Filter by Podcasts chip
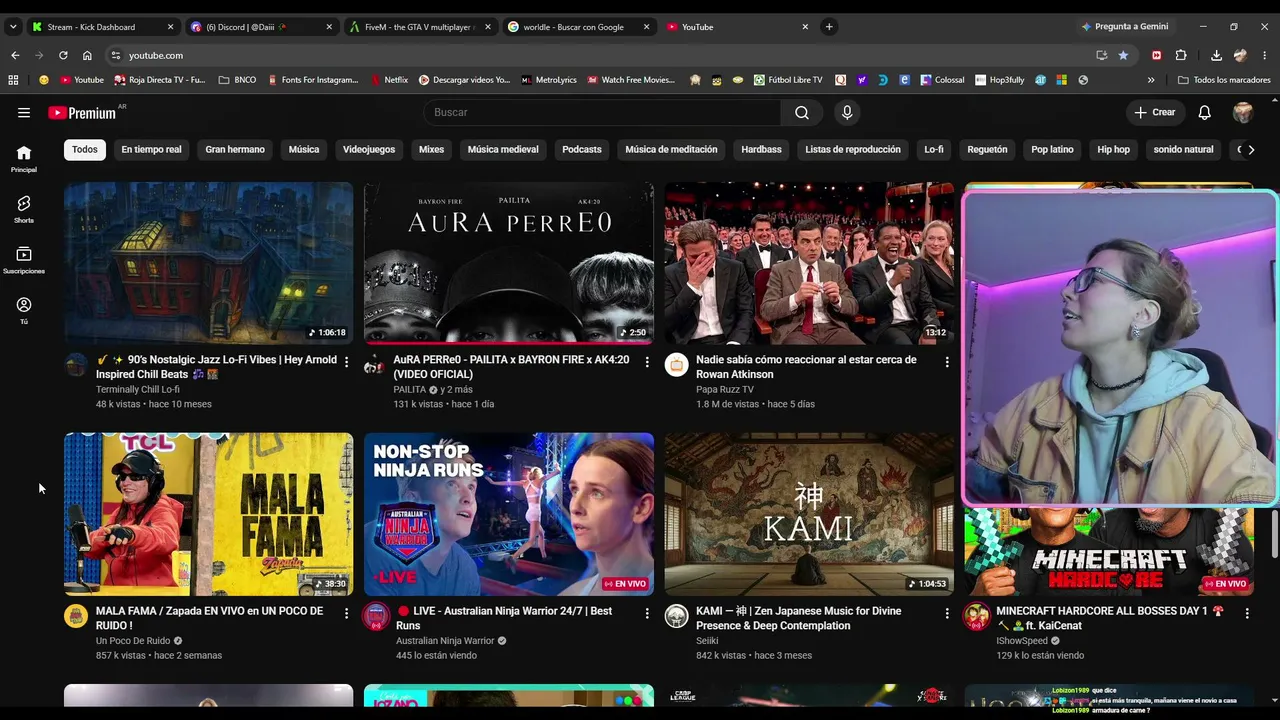Viewport: 1280px width, 720px height. pos(582,150)
